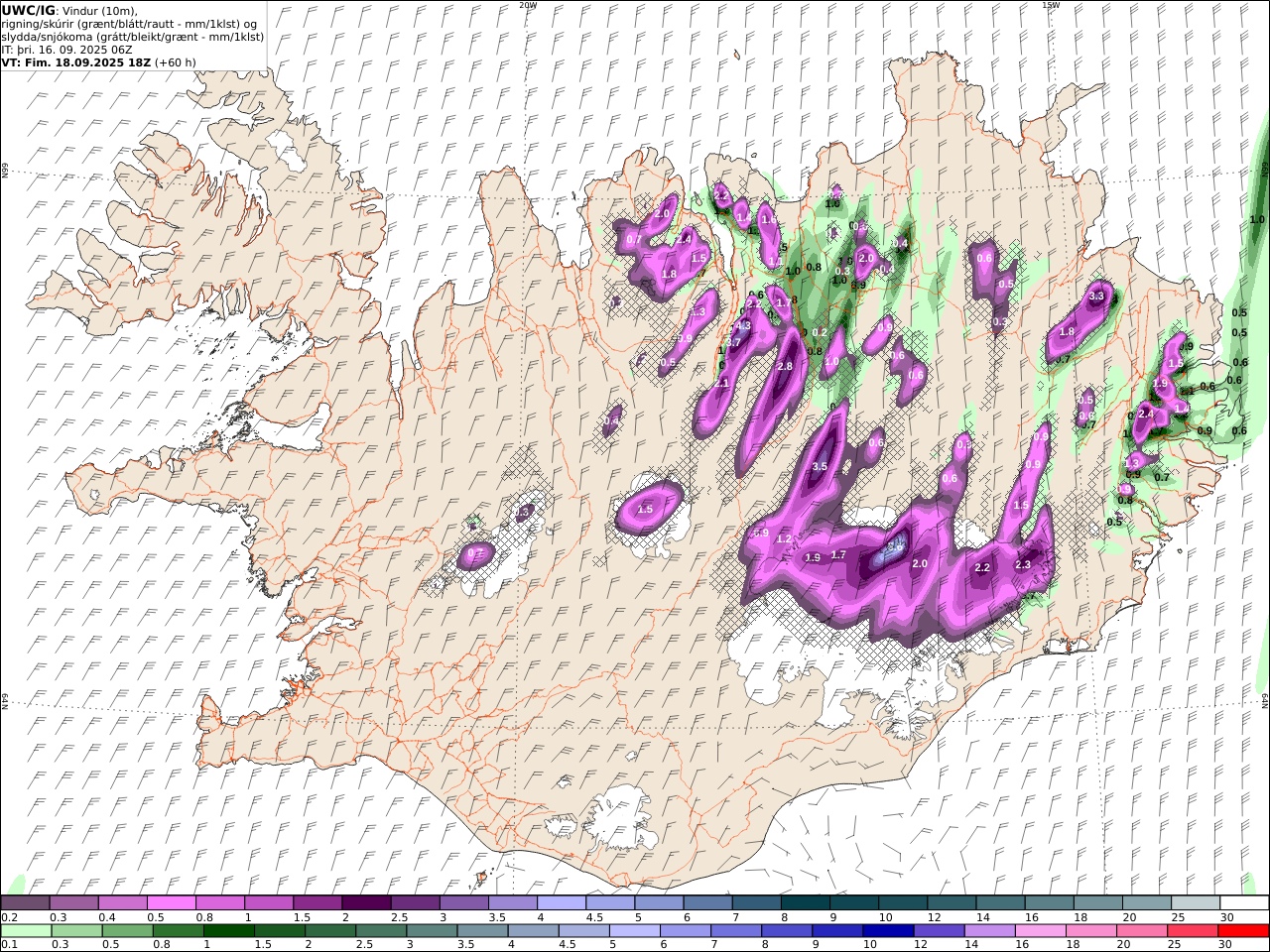
Task: Click the pale gray upper-legend swatch labeled 25
Action: coord(1195,903)
